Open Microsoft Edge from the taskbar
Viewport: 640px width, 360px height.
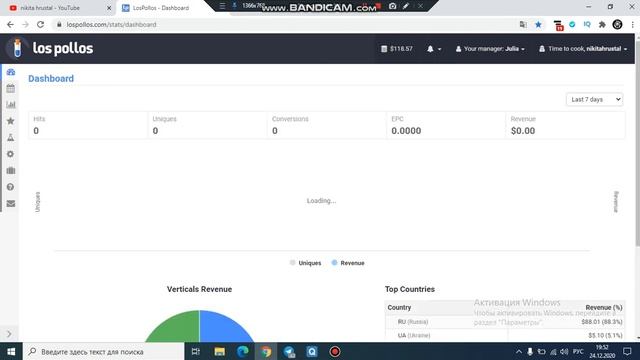pyautogui.click(x=243, y=351)
